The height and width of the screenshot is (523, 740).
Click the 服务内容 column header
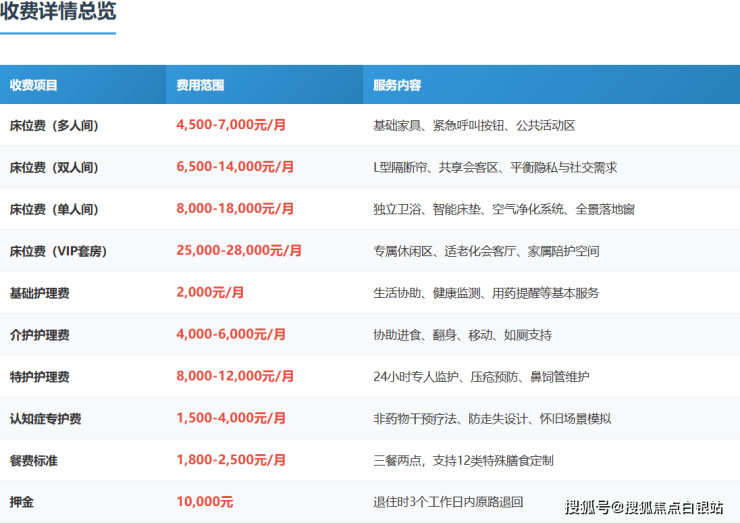click(397, 85)
